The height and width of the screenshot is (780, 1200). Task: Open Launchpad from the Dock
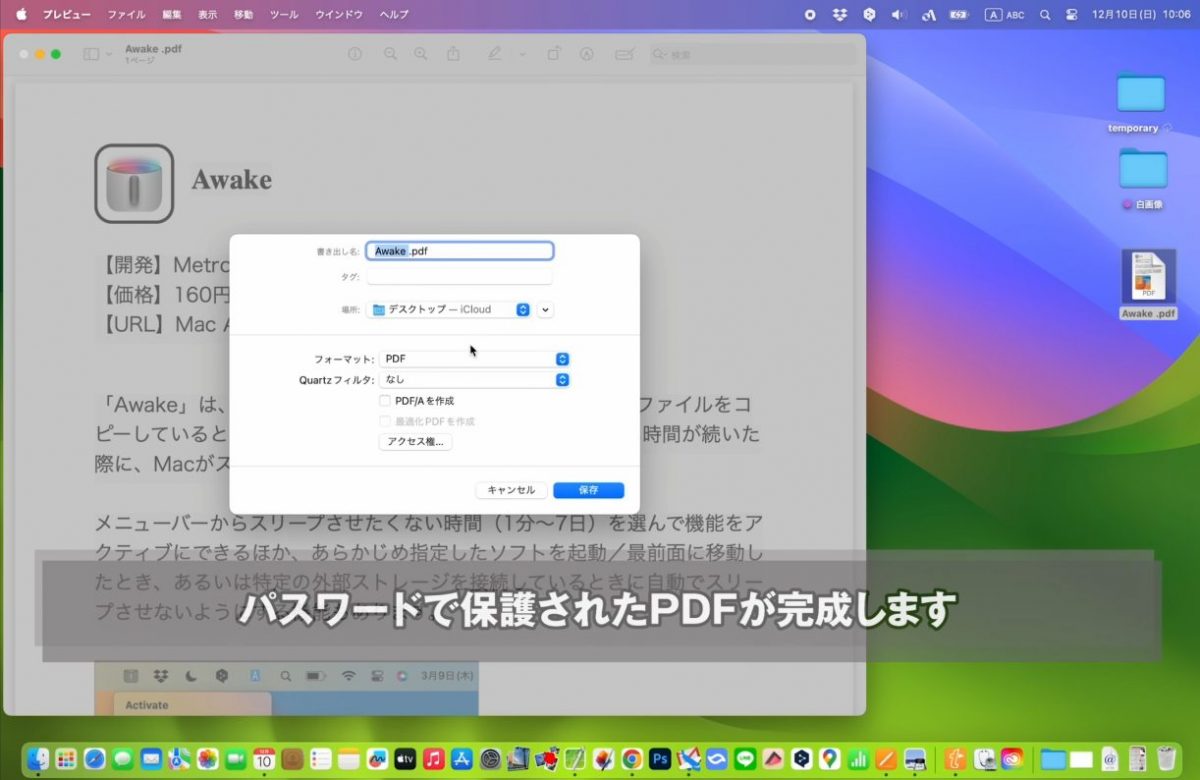[67, 758]
